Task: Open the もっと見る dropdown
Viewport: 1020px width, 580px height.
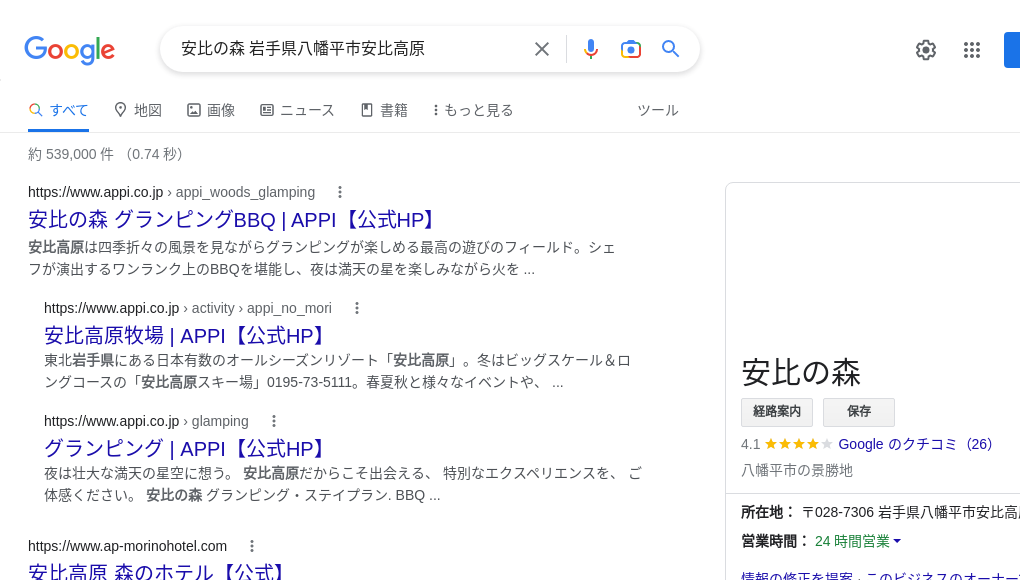Action: [x=472, y=110]
